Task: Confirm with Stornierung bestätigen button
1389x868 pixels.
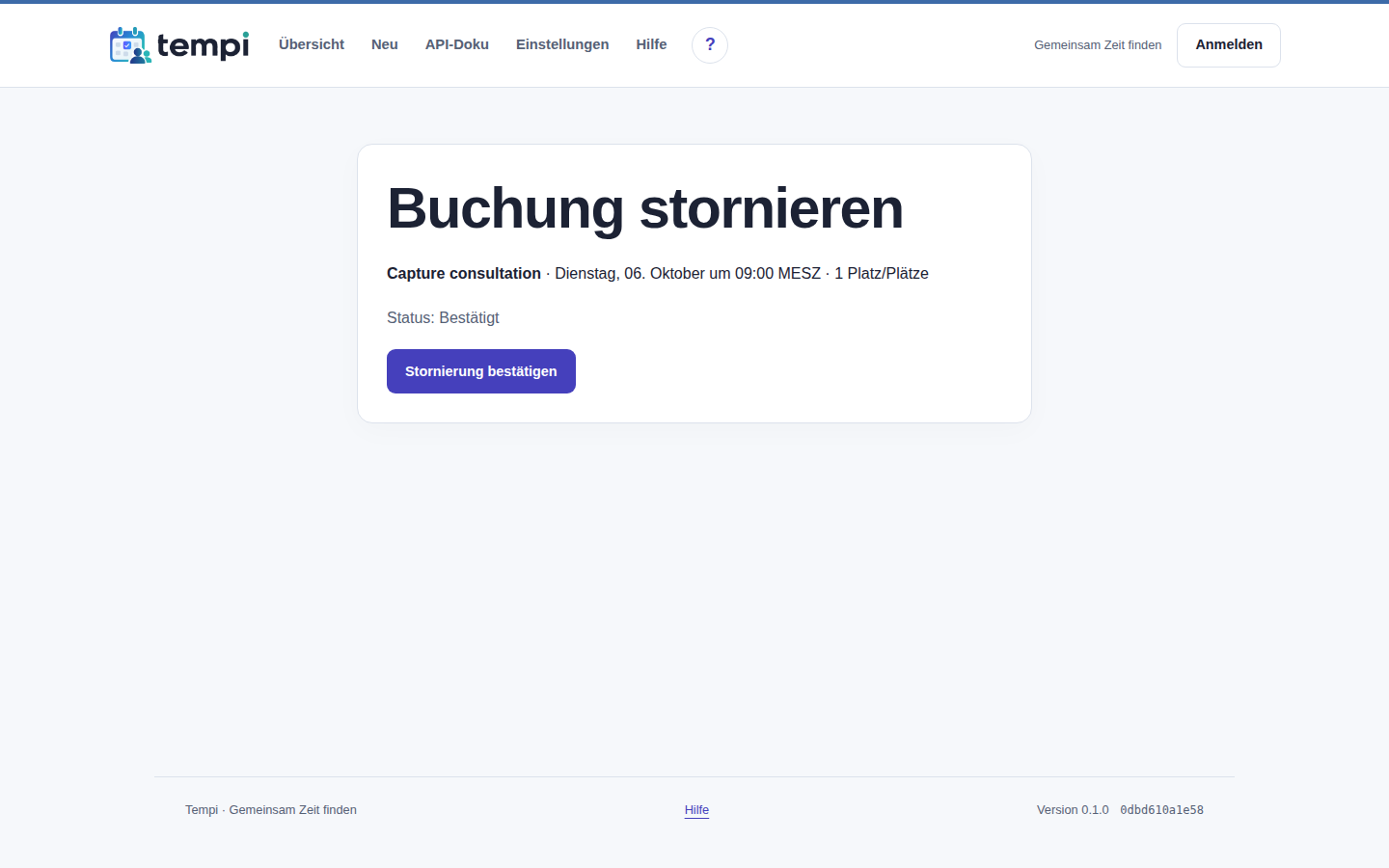Action: 481,371
